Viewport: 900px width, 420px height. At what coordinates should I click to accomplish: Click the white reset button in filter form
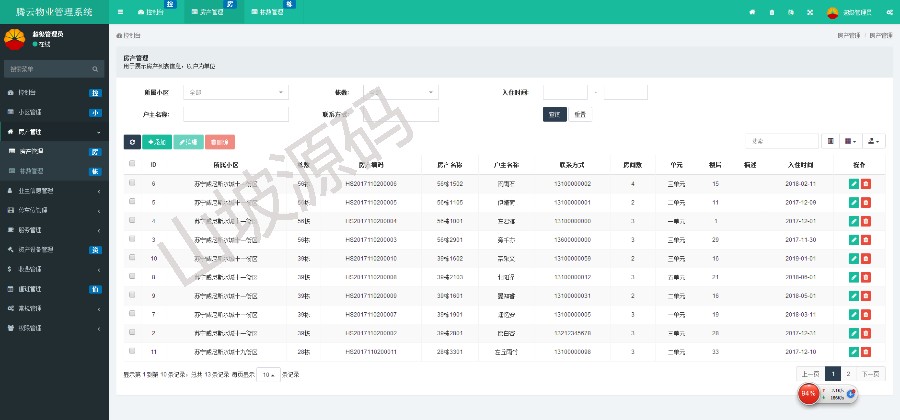[580, 115]
